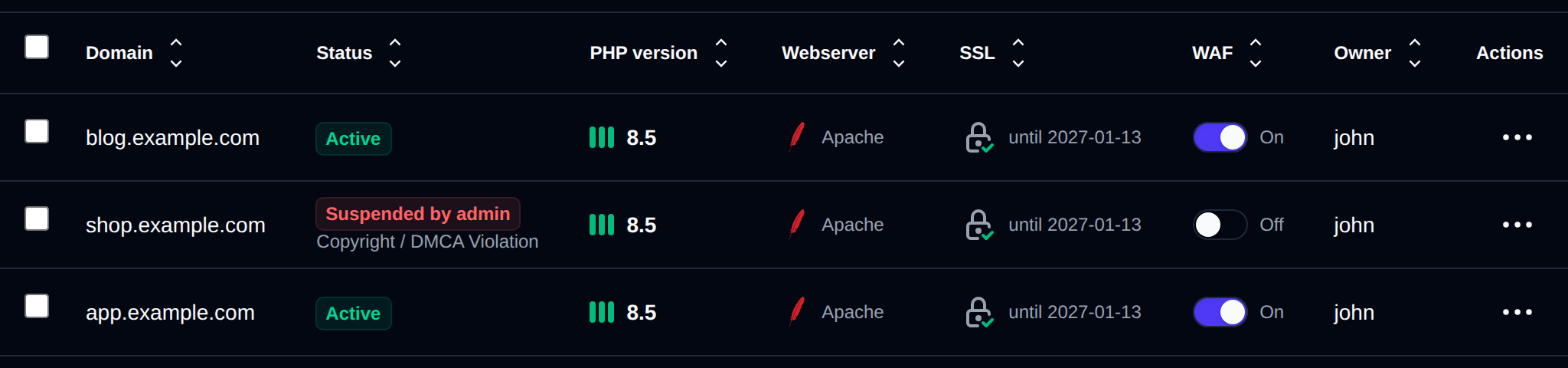Click WAF On label for app.example.com
This screenshot has width=1568, height=368.
[1272, 312]
